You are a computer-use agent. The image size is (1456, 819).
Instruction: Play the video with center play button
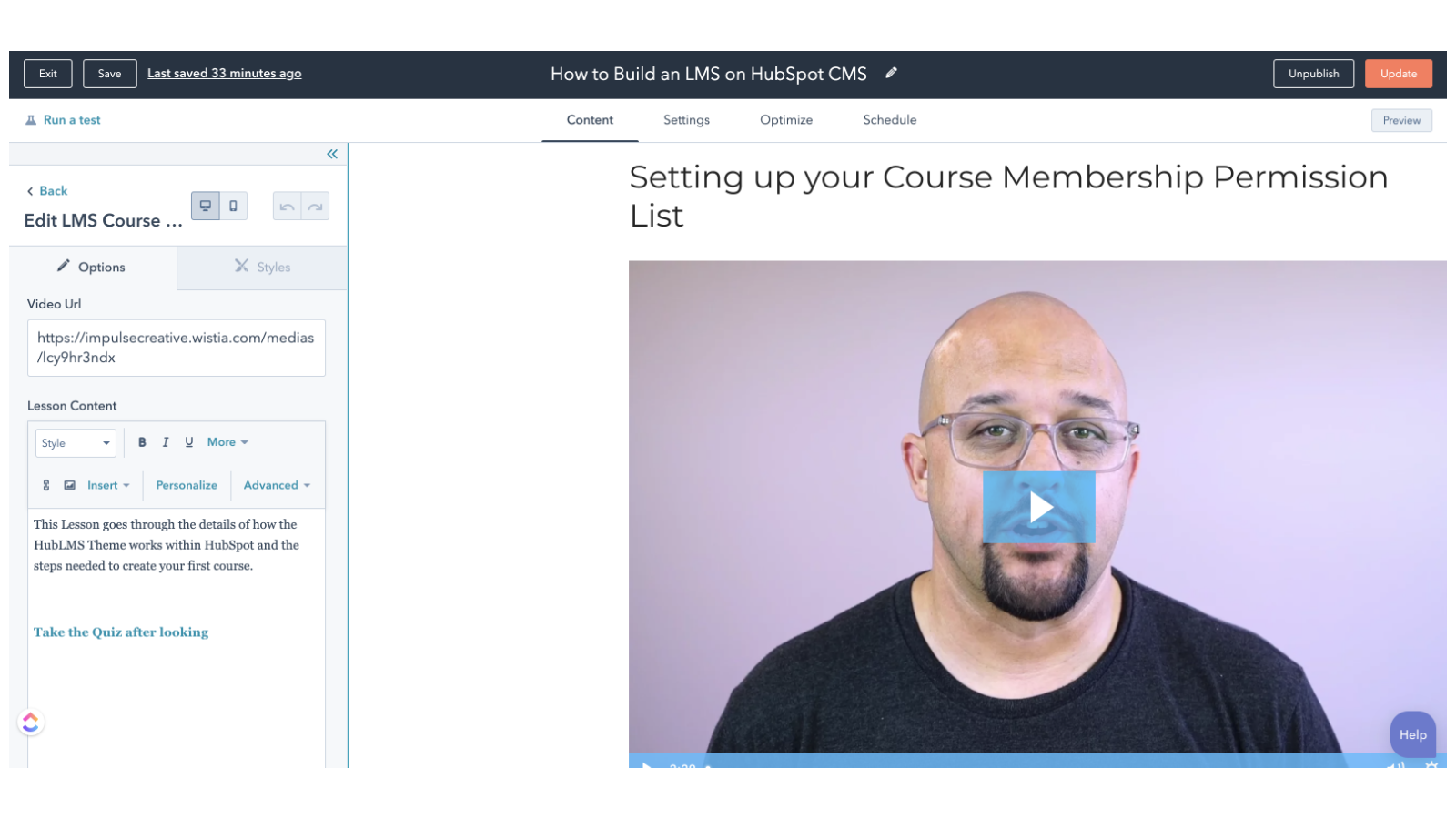point(1038,507)
